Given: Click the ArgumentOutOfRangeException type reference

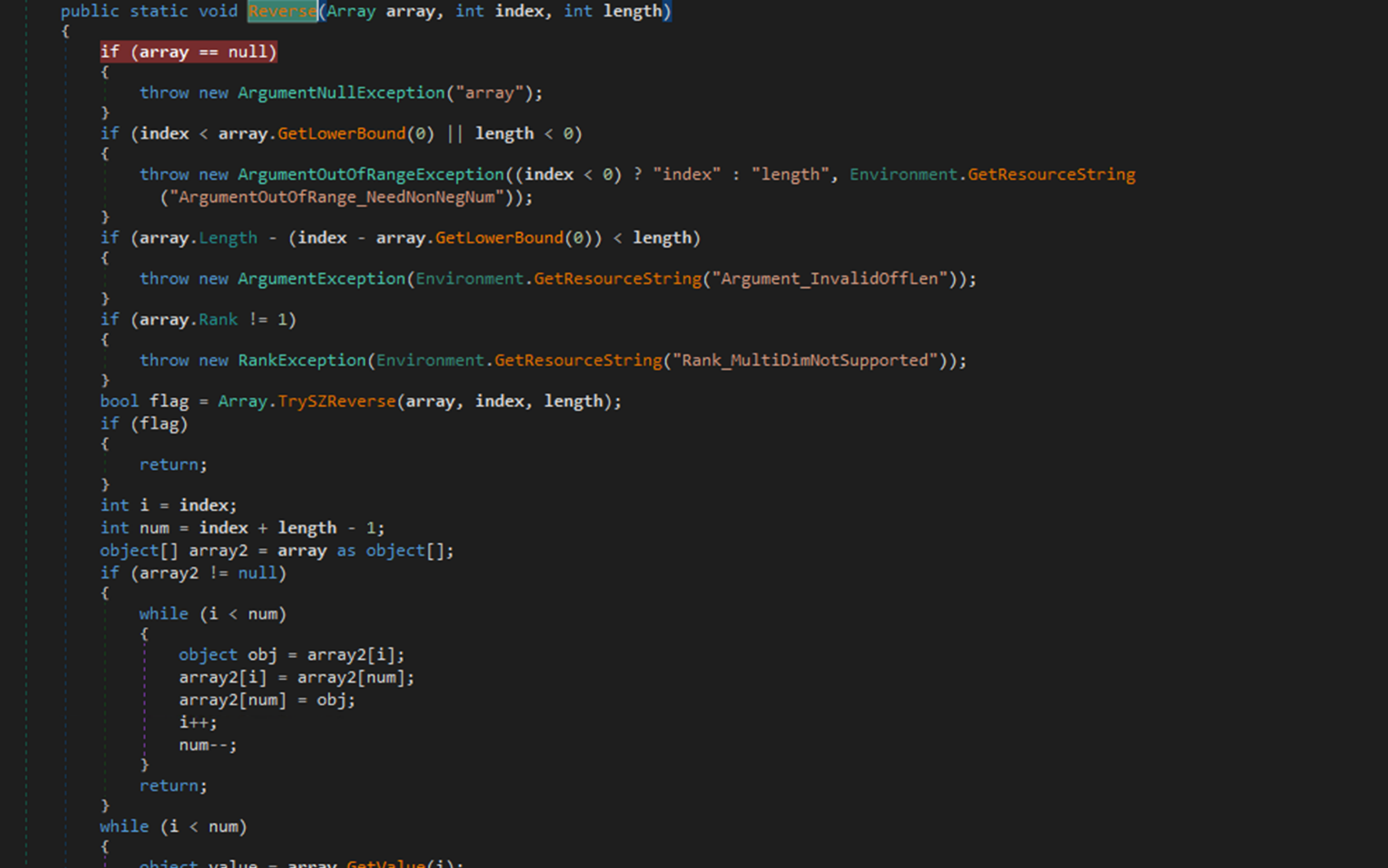Looking at the screenshot, I should [x=370, y=175].
